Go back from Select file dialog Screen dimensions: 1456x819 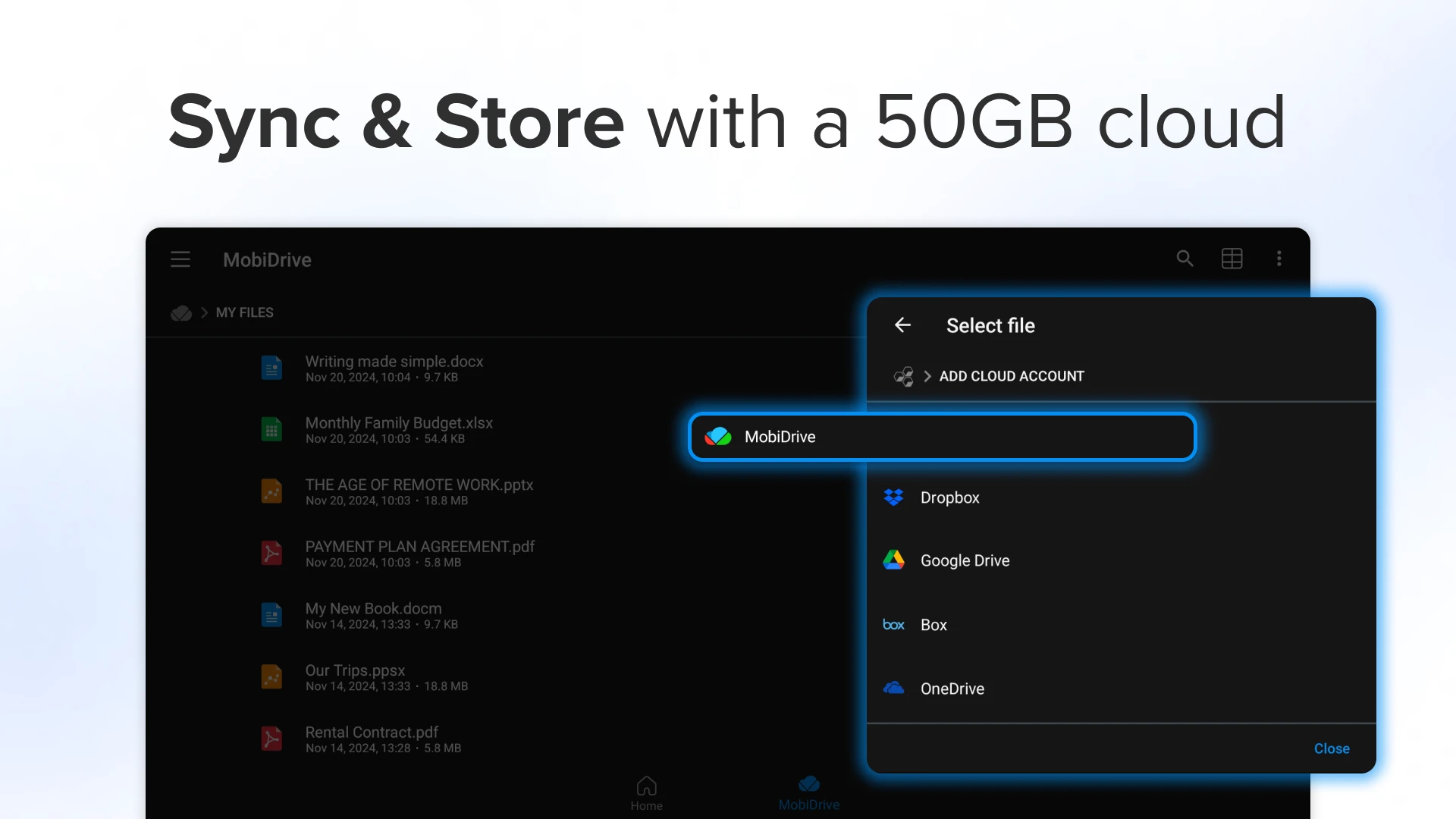[902, 325]
